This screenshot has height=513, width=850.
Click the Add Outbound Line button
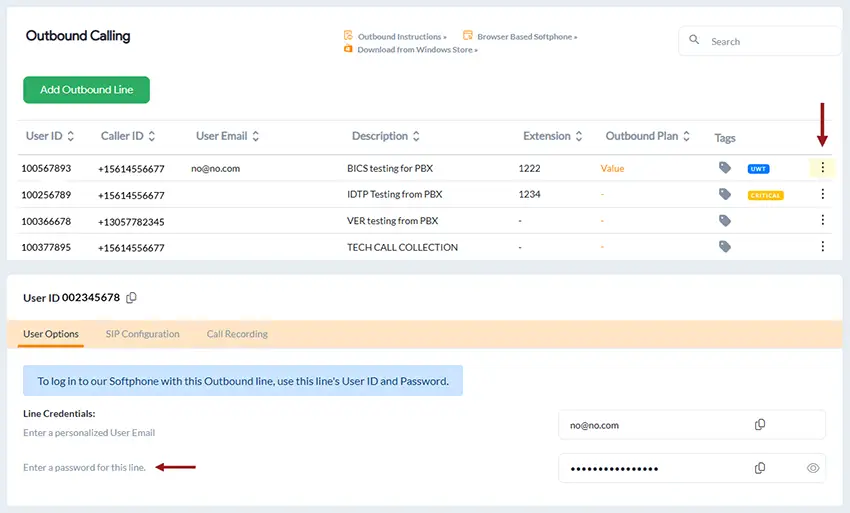point(86,89)
